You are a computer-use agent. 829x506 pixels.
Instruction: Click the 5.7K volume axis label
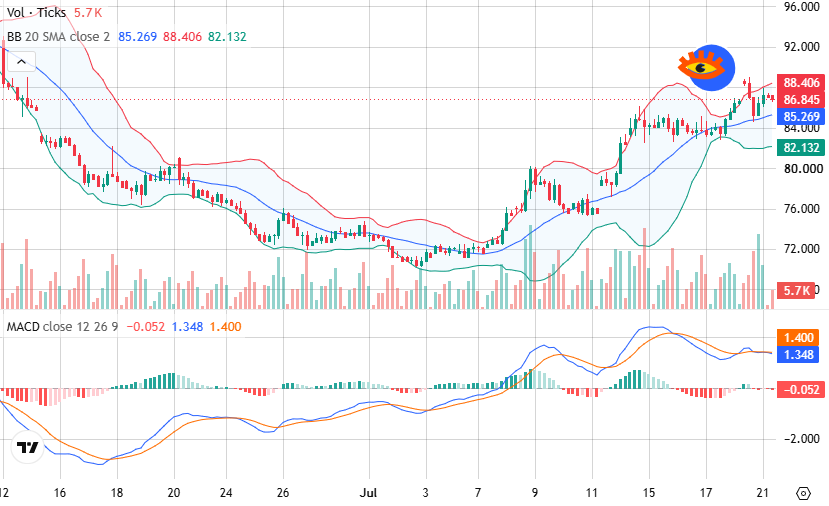pos(796,290)
